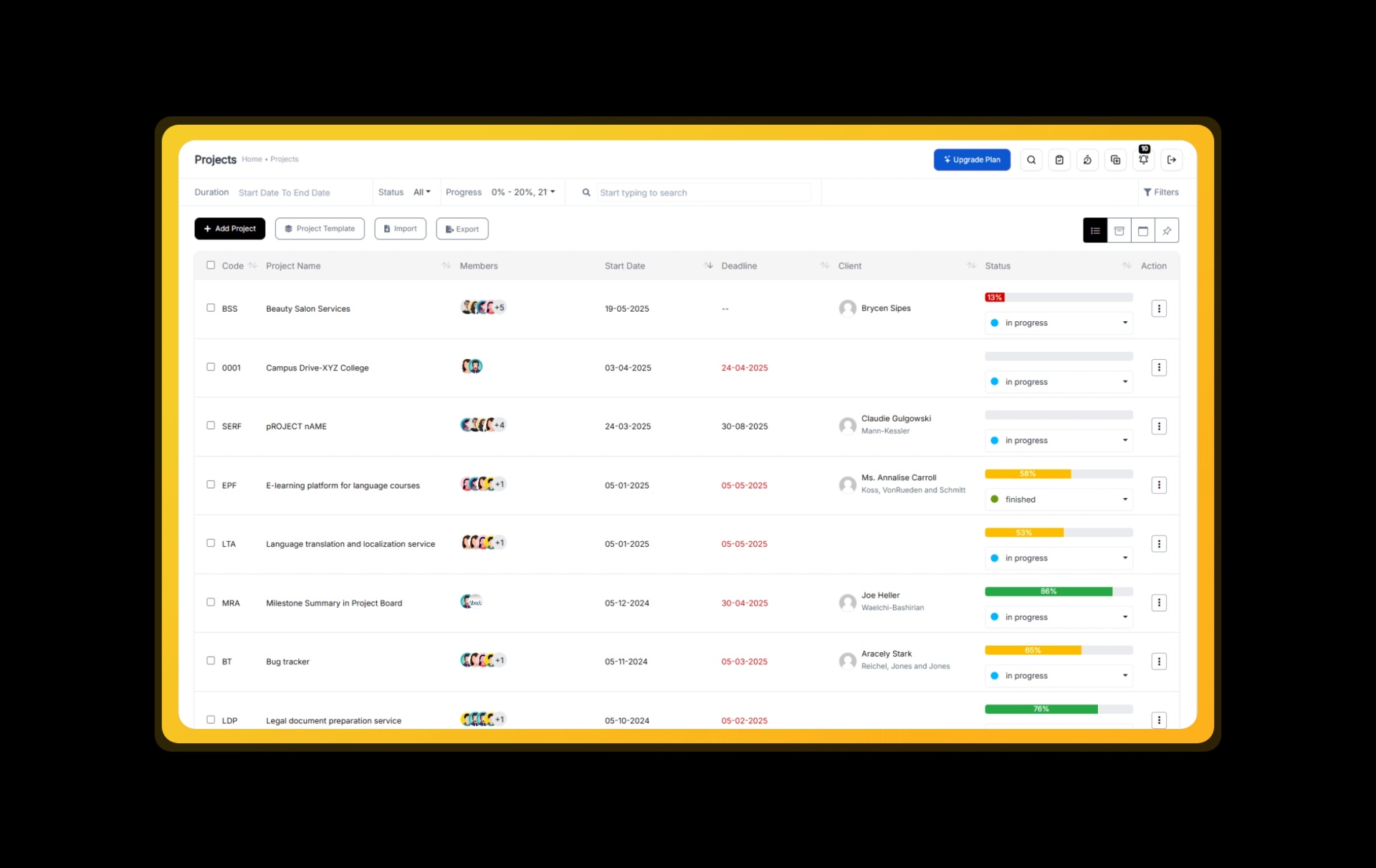Click the clipboard tasks icon in the header
The width and height of the screenshot is (1376, 868).
(1059, 160)
